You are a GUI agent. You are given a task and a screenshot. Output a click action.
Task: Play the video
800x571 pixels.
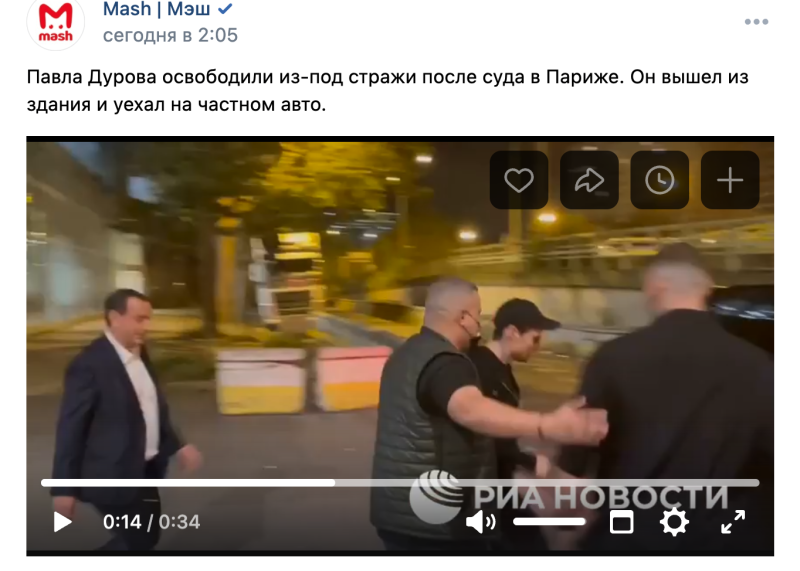pyautogui.click(x=63, y=522)
